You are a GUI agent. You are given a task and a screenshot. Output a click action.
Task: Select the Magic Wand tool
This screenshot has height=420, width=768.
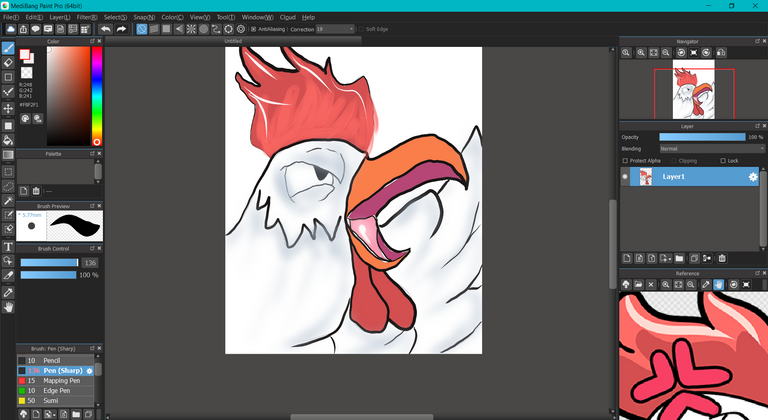[8, 201]
